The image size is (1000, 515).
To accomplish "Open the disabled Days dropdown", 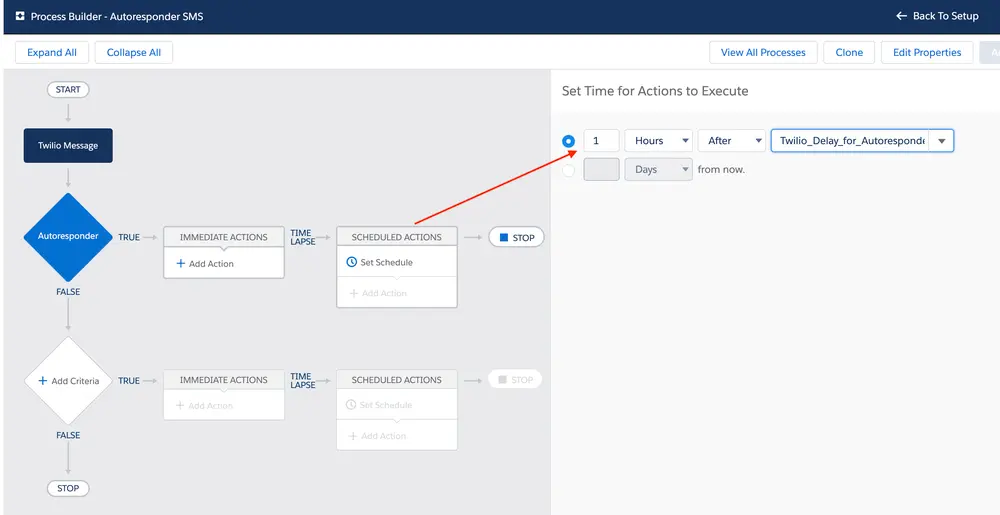I will [659, 170].
